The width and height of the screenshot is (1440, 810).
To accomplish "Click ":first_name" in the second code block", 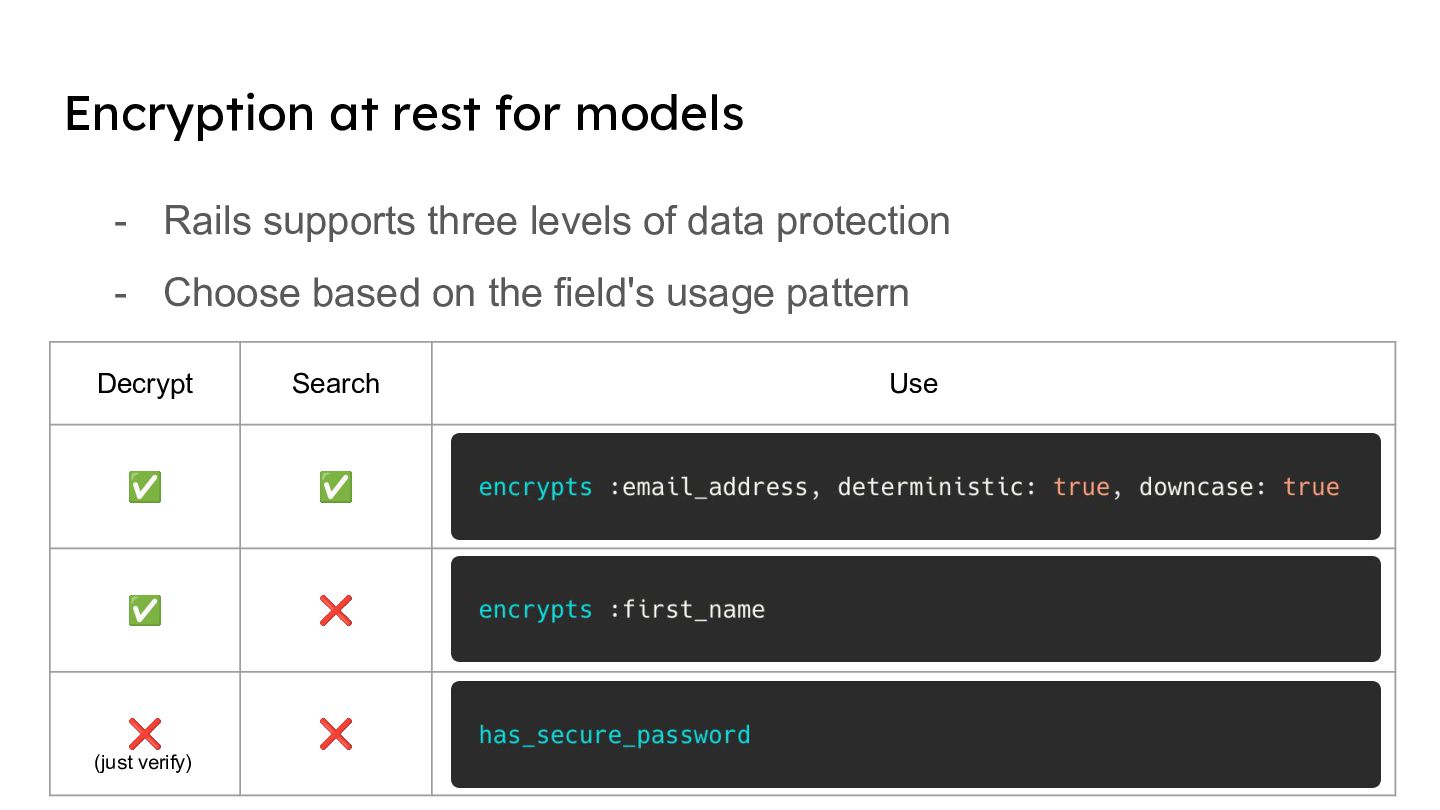I will point(687,610).
